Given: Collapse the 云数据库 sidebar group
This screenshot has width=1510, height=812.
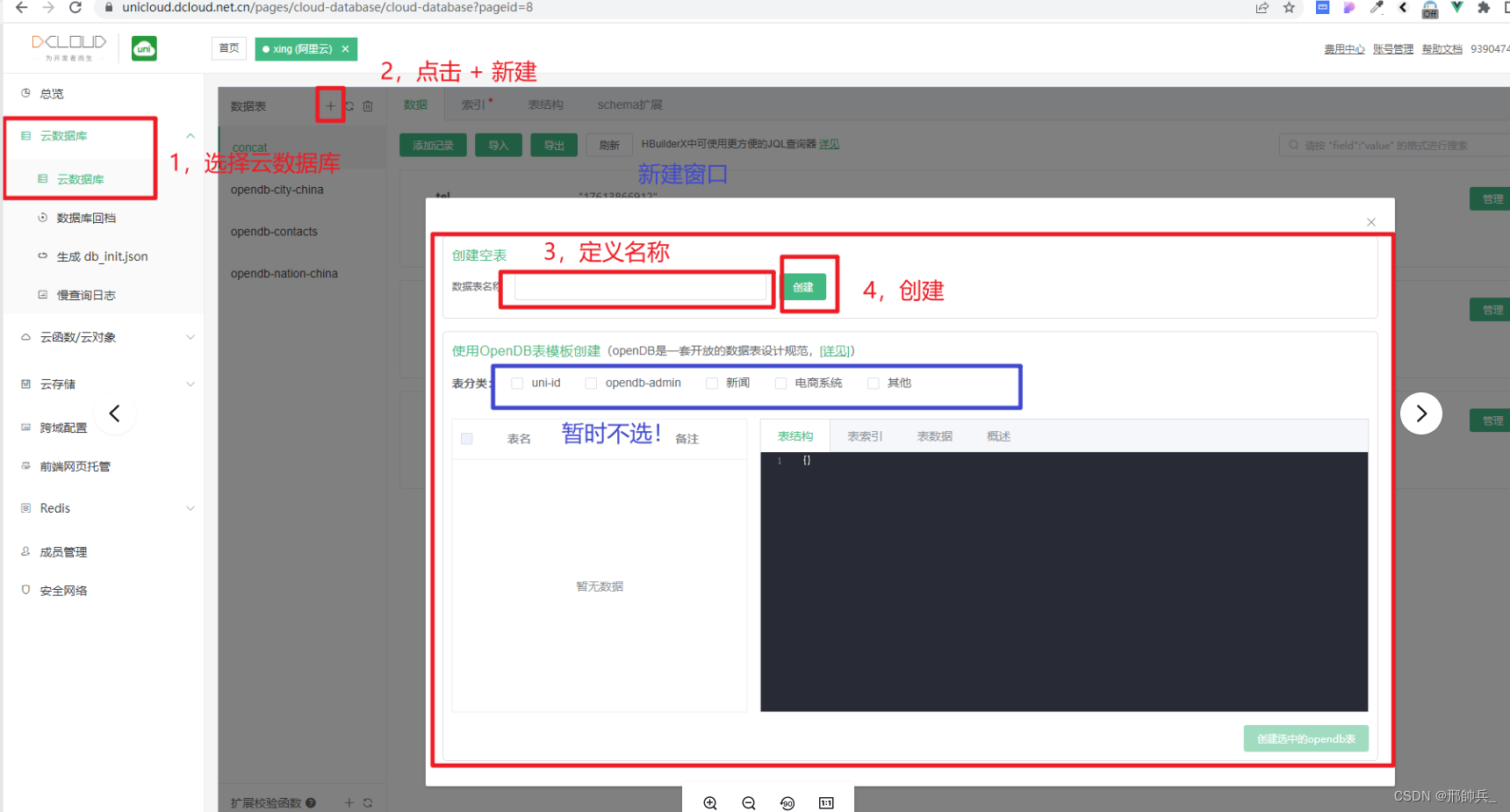Looking at the screenshot, I should pyautogui.click(x=191, y=136).
